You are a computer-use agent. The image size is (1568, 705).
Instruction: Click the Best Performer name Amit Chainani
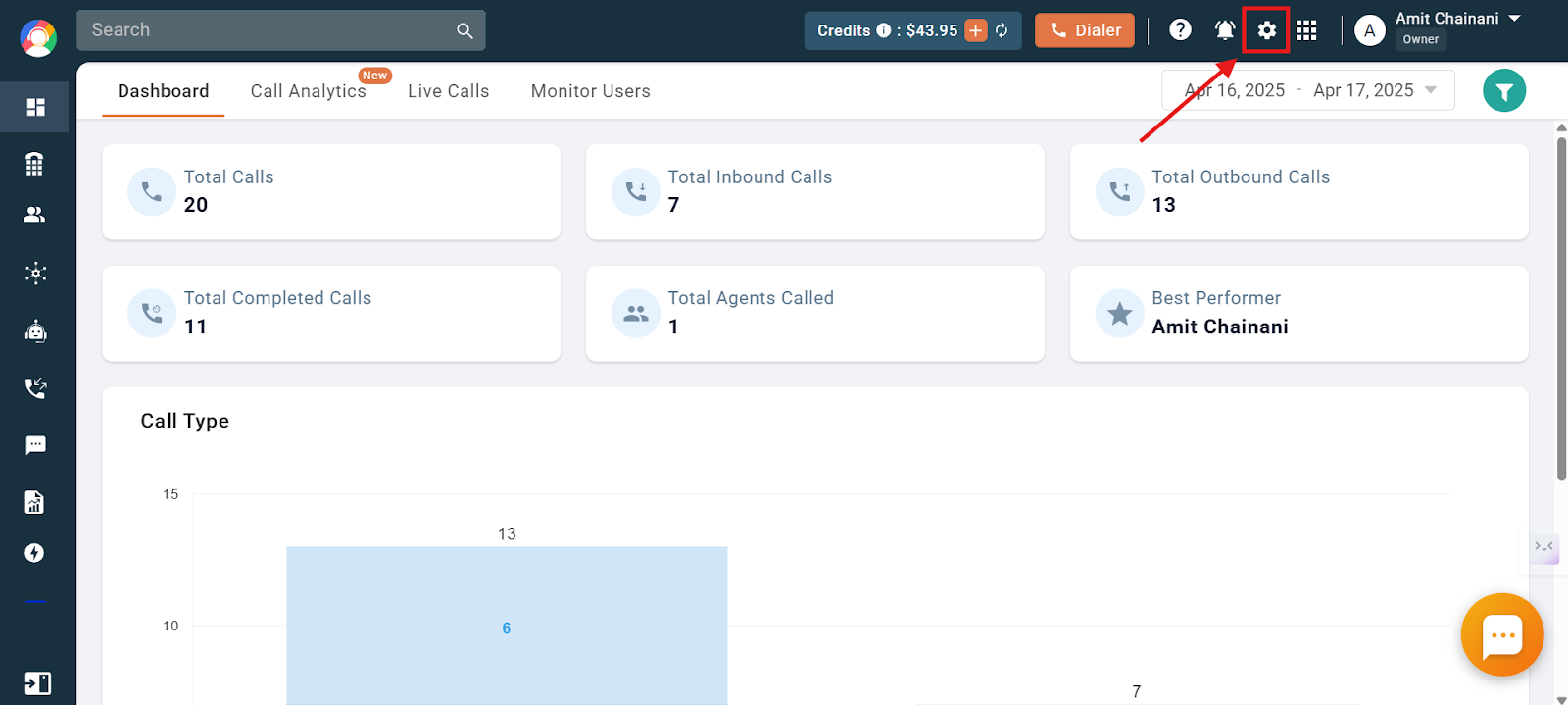[x=1220, y=327]
